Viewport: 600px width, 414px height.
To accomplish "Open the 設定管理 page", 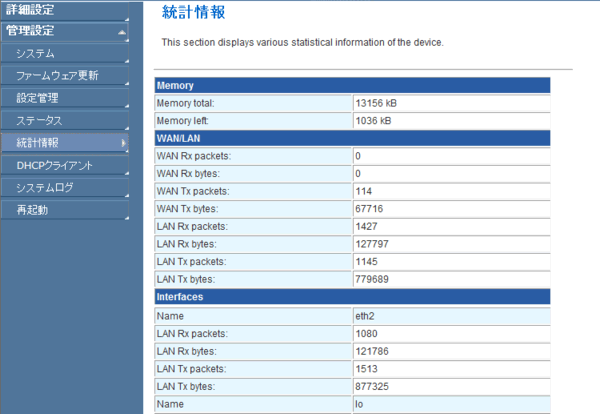I will (64, 98).
